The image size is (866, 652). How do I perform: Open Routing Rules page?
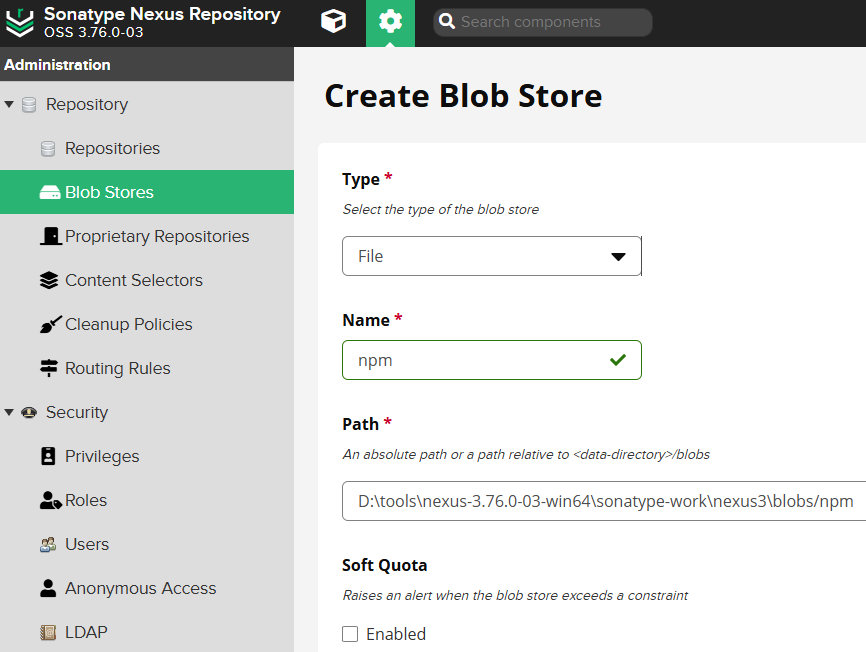[x=147, y=368]
